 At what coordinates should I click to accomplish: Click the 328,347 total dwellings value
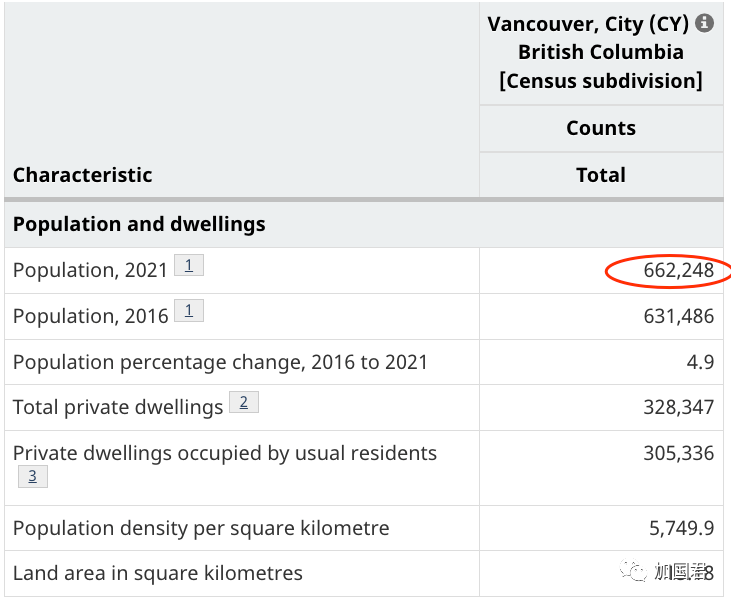tap(678, 407)
